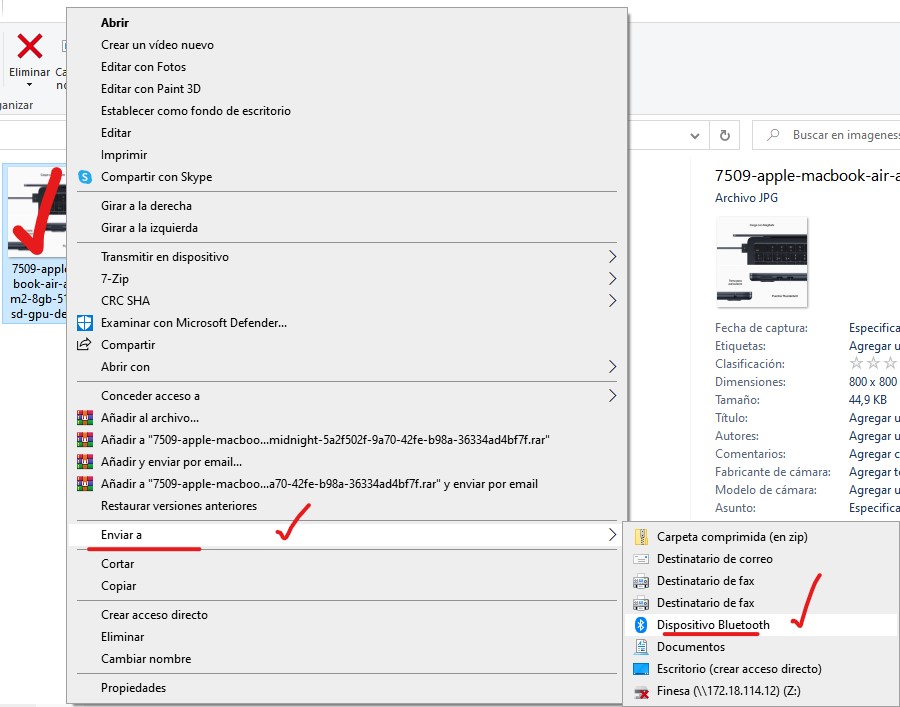Click the red X Eliminar icon in the ribbon
Image resolution: width=900 pixels, height=707 pixels.
[x=29, y=46]
